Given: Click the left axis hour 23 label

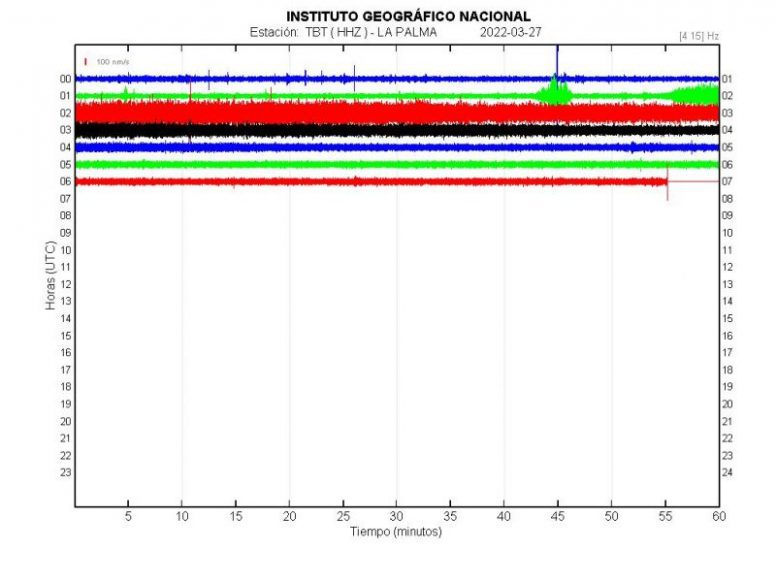Looking at the screenshot, I should 65,472.
